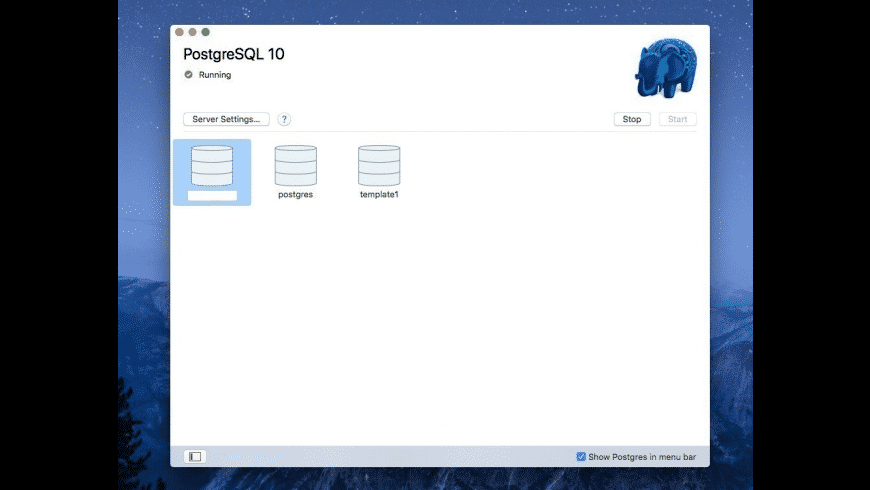The image size is (870, 490).
Task: Select the highlighted unnamed database icon
Action: coord(212,165)
